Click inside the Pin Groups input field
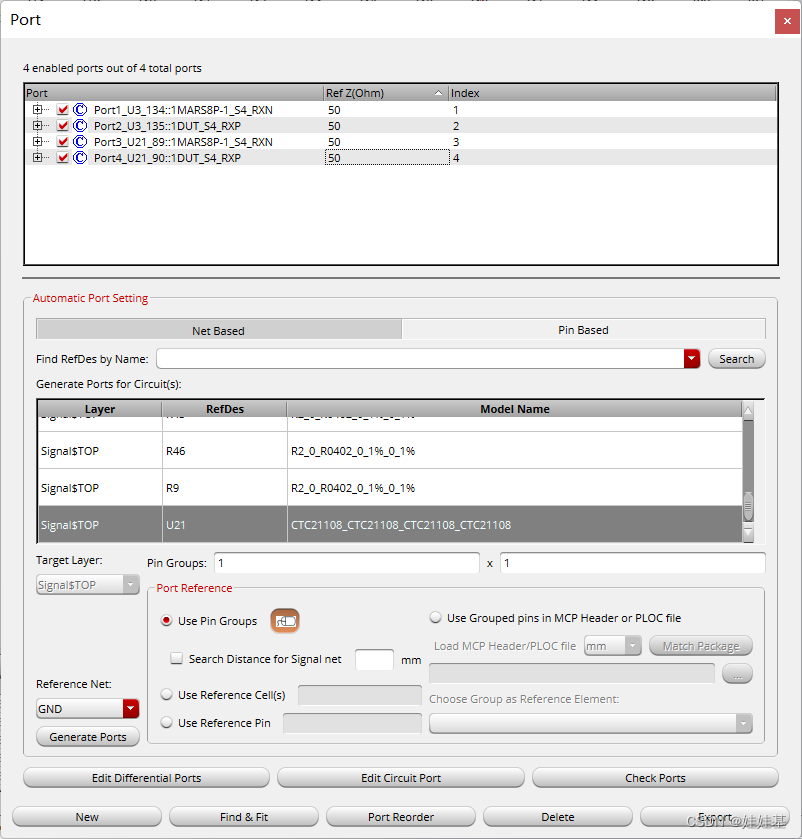 [347, 563]
